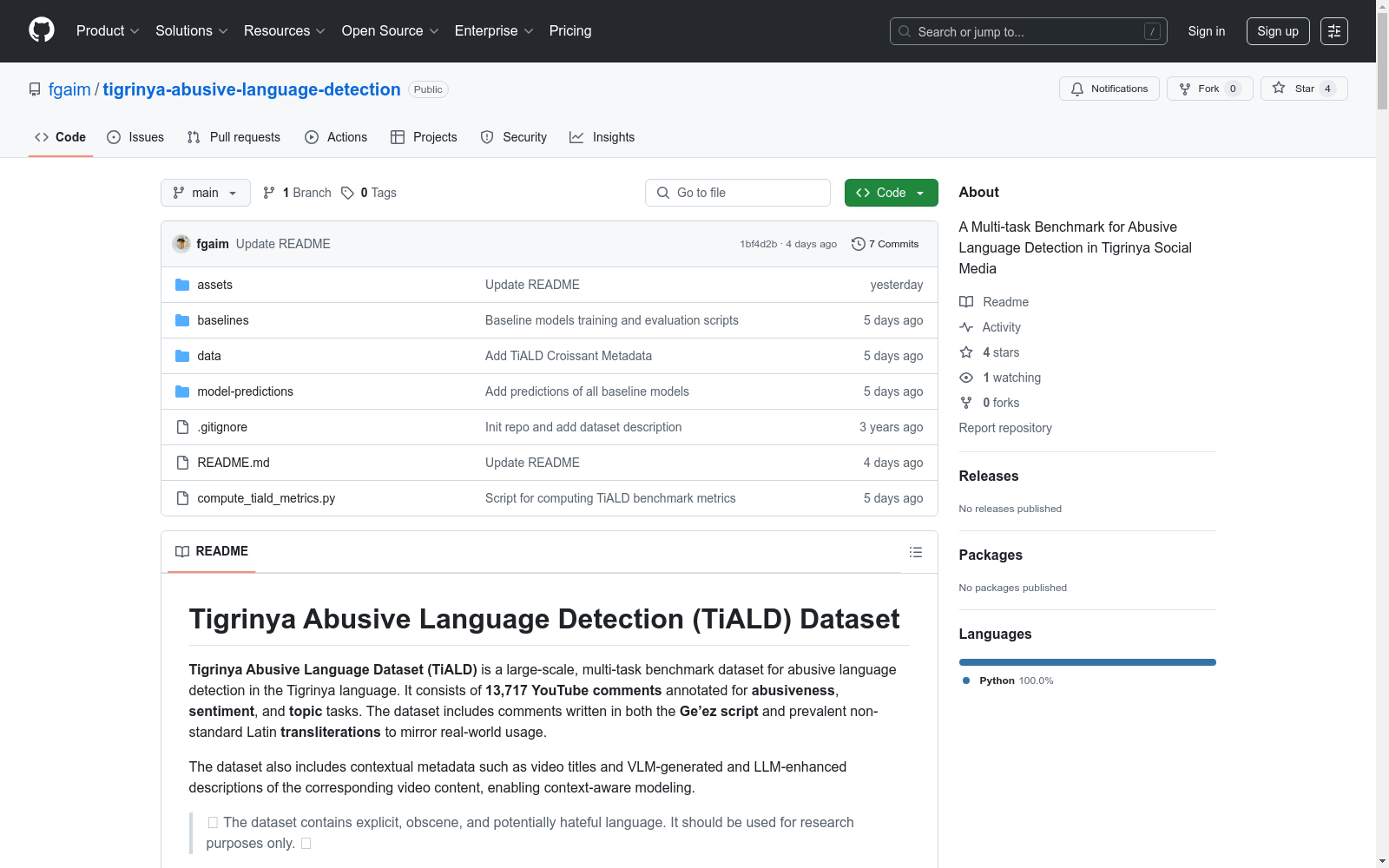Toggle notifications with the bell button
Viewport: 1389px width, 868px height.
click(x=1109, y=88)
